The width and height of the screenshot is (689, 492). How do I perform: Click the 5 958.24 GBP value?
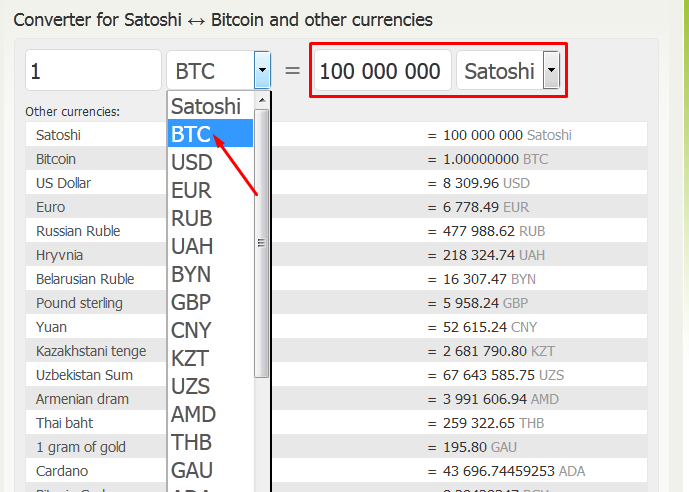(485, 303)
